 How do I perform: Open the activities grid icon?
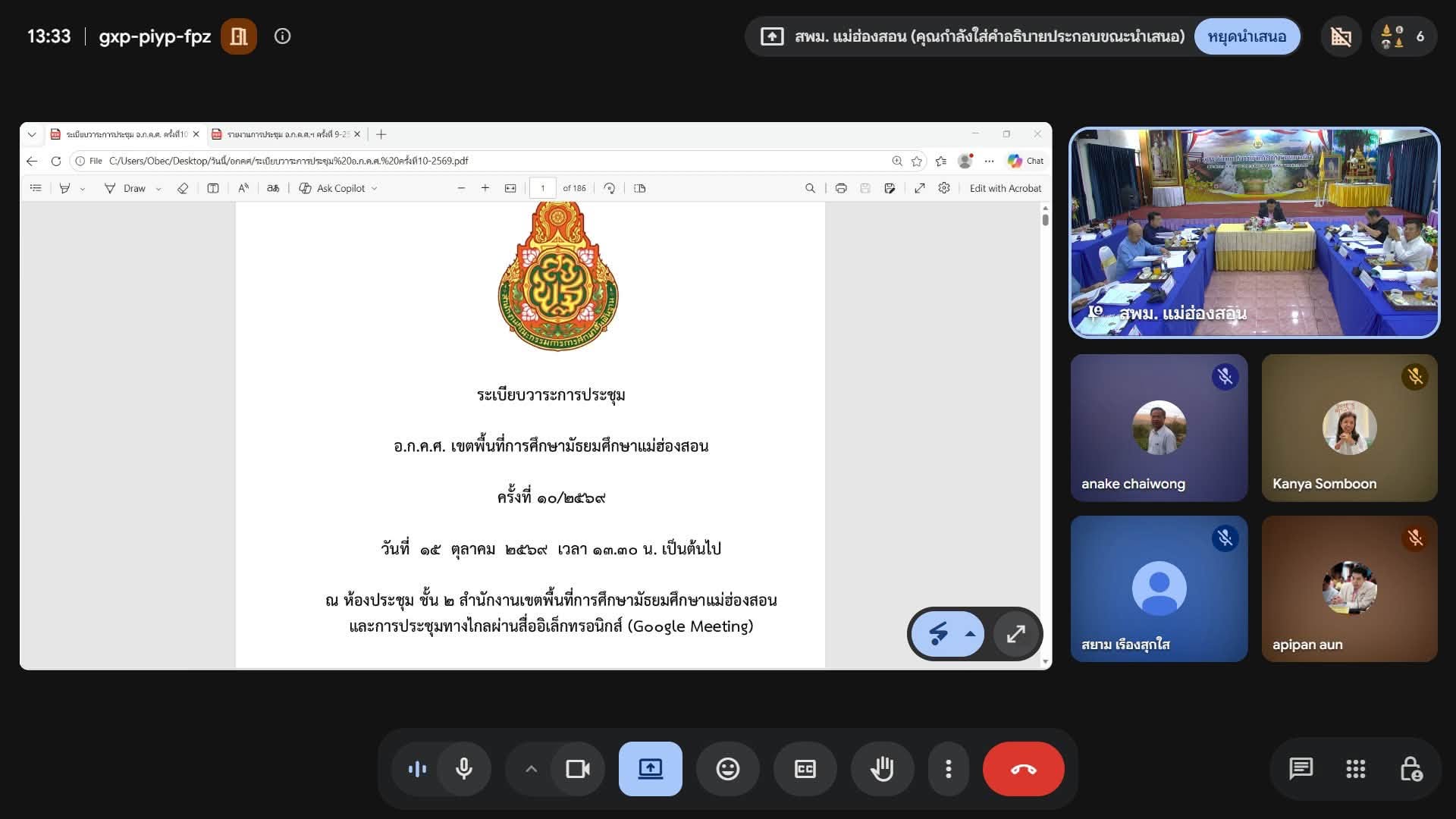point(1356,769)
